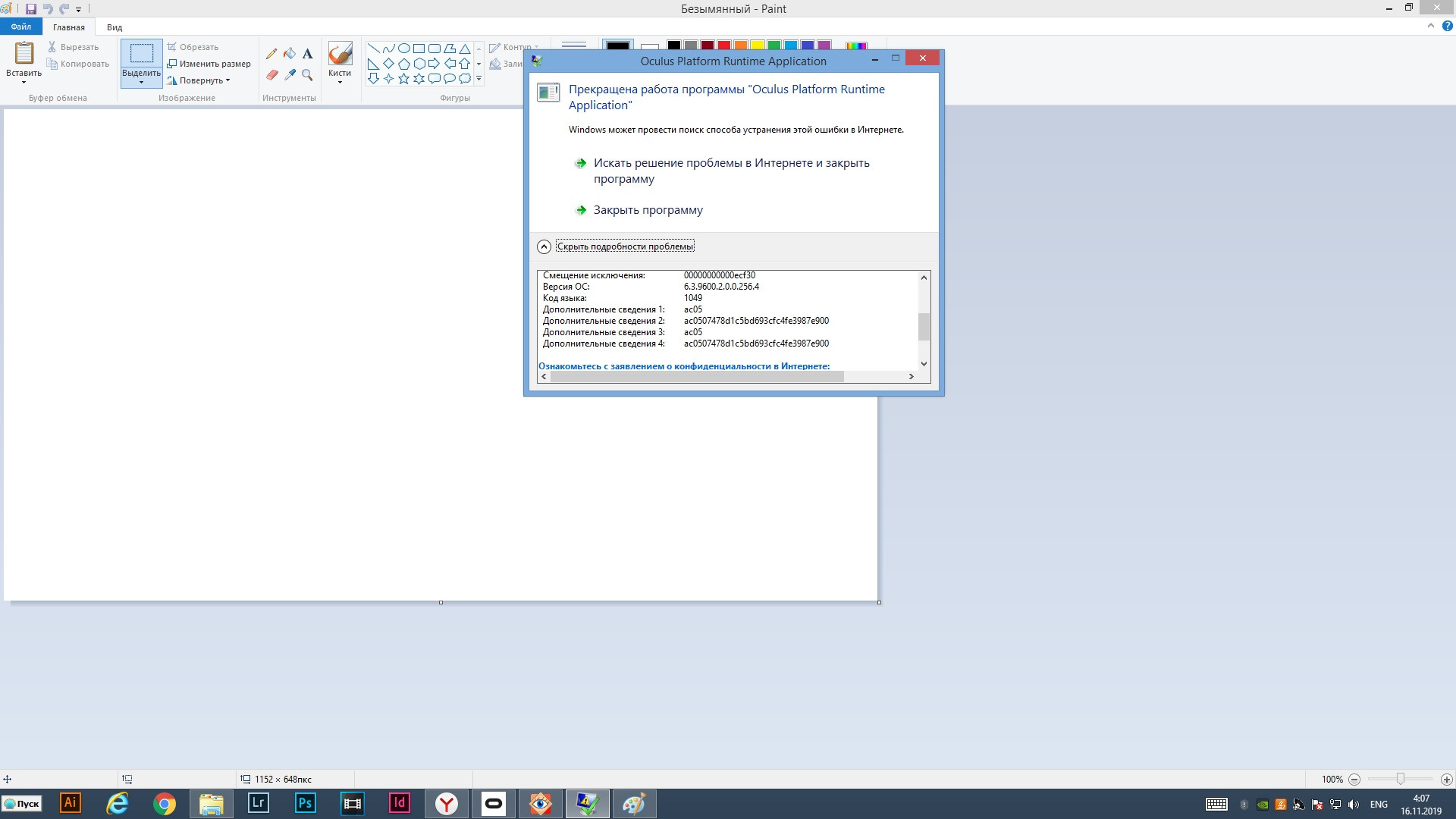Switch to the Вид ribbon tab
This screenshot has height=819, width=1456.
(x=115, y=27)
